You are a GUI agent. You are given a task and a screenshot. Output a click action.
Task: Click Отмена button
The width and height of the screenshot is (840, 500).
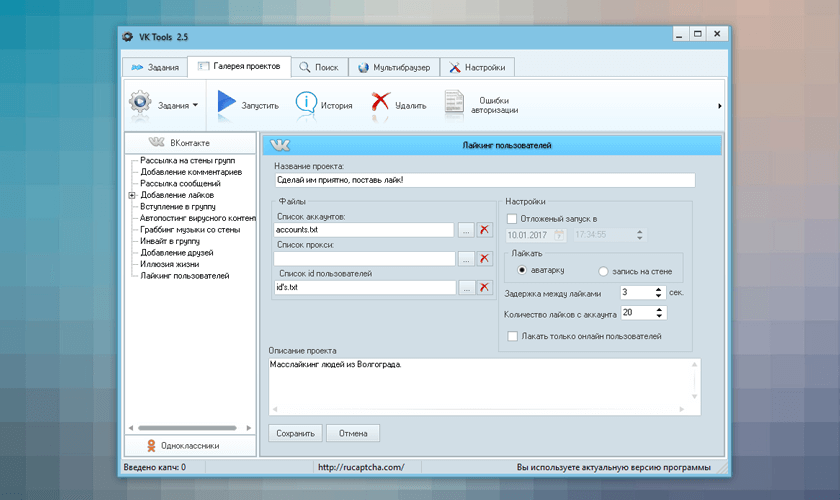point(353,433)
